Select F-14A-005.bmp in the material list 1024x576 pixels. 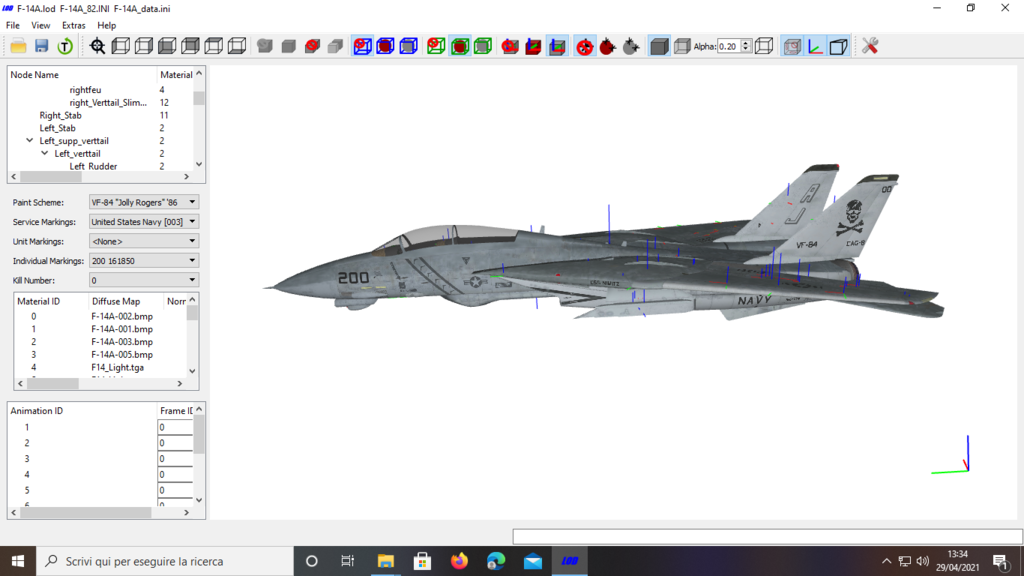[x=121, y=355]
